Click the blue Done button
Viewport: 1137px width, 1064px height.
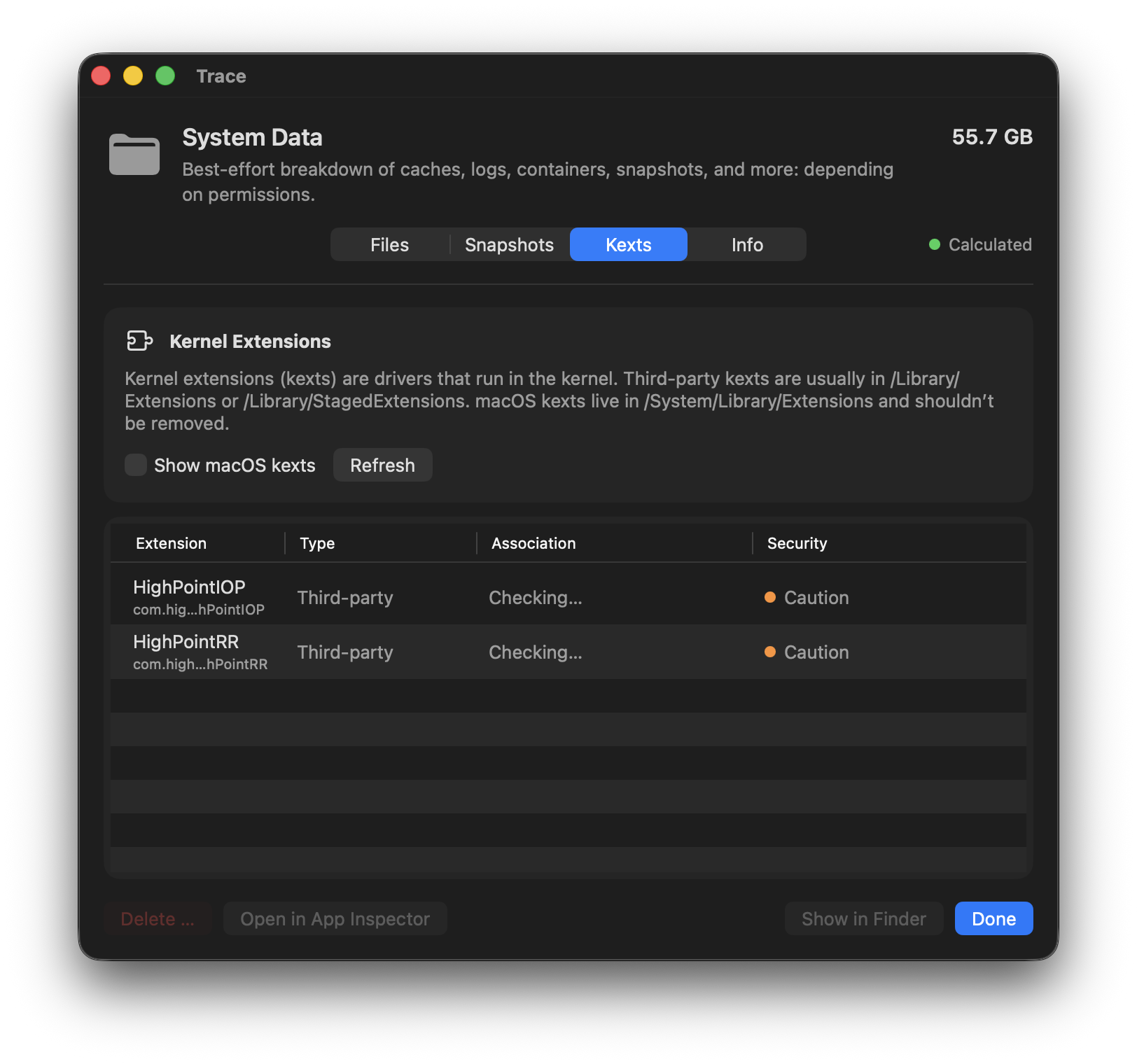(993, 918)
